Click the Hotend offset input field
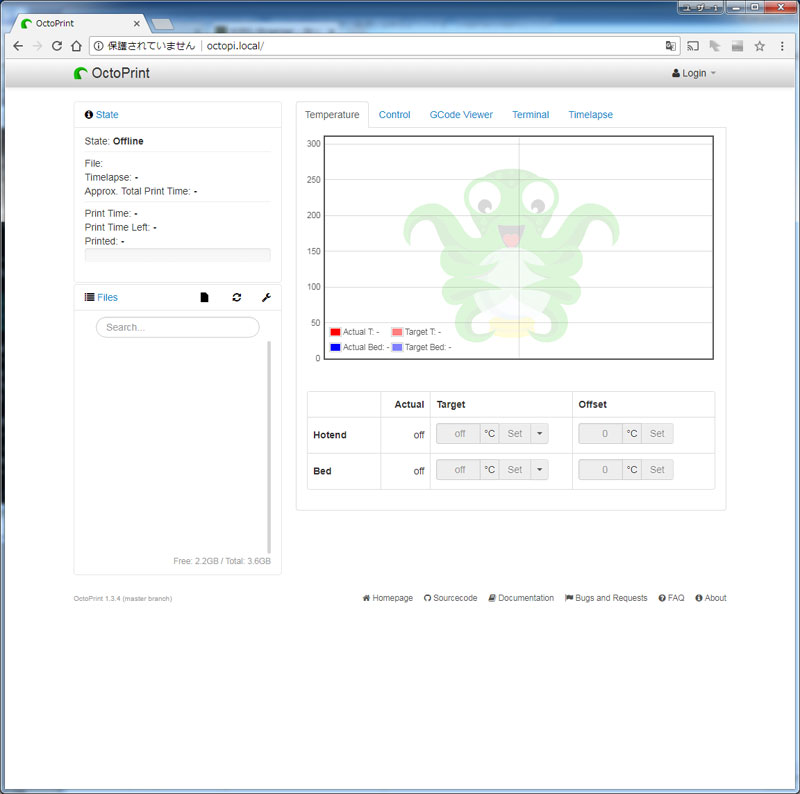 pos(601,434)
